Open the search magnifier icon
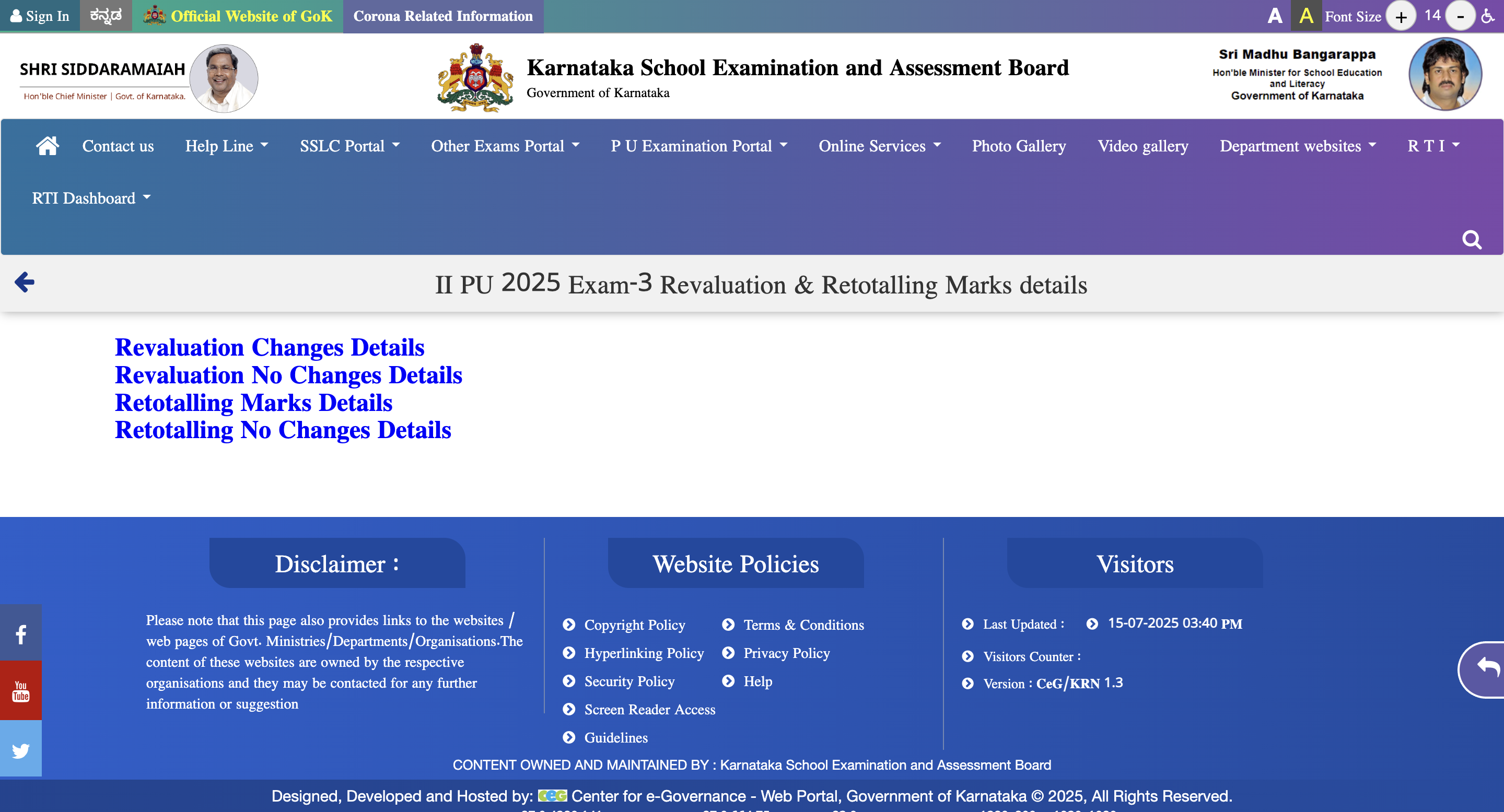This screenshot has height=812, width=1504. pos(1471,239)
